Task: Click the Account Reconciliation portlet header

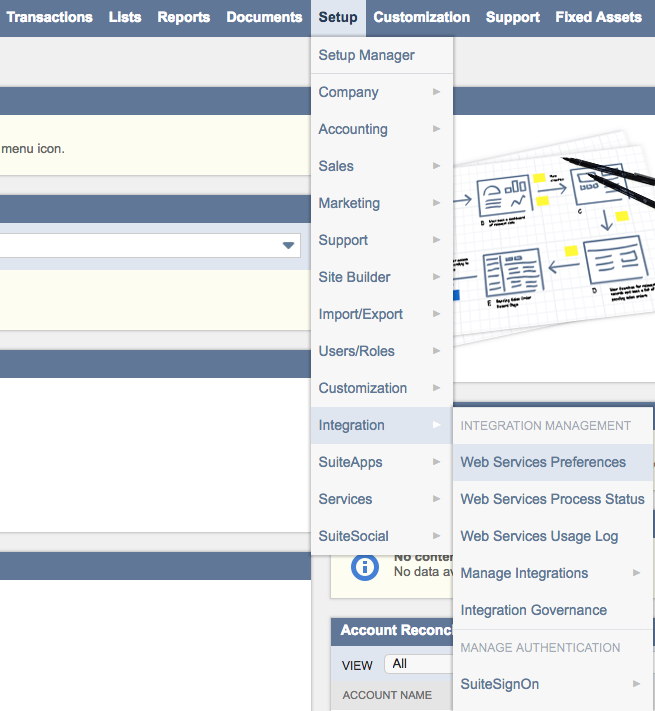Action: pos(392,631)
